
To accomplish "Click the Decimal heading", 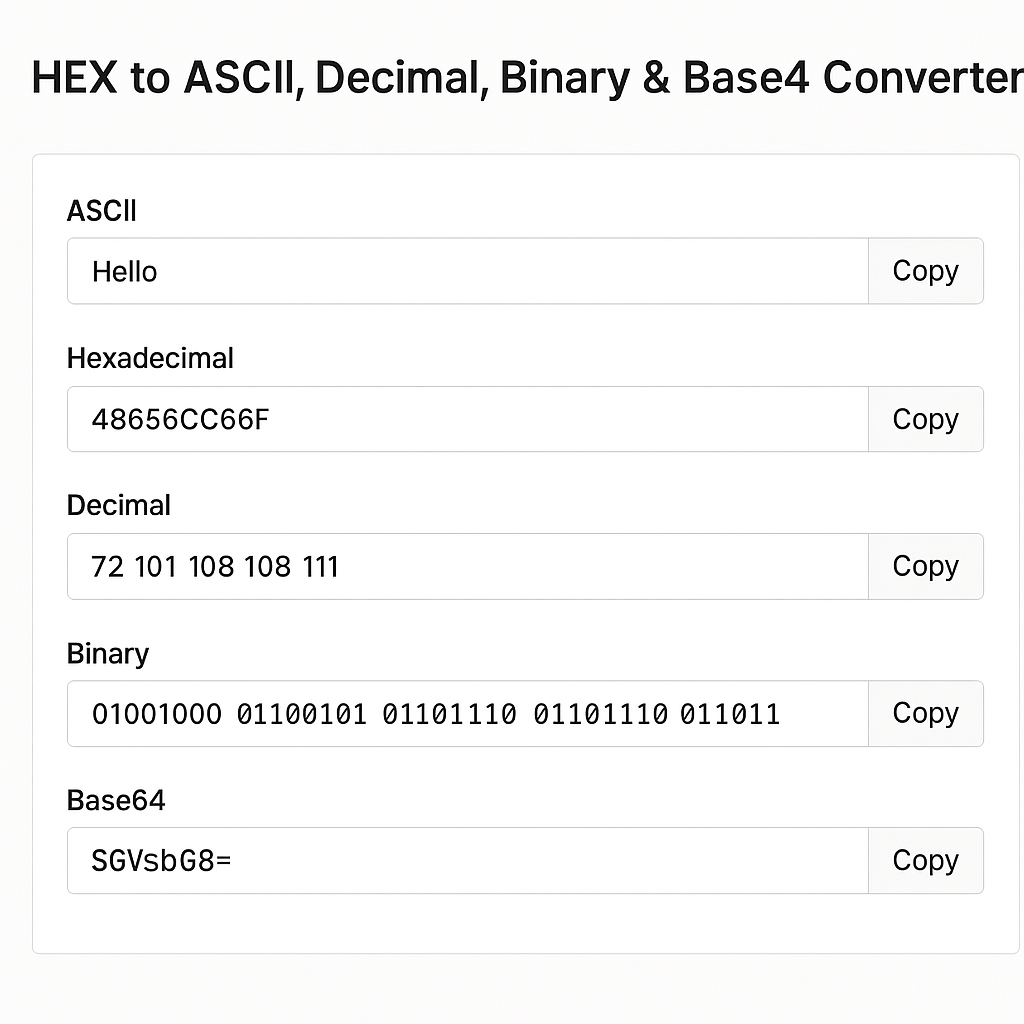I will point(118,505).
